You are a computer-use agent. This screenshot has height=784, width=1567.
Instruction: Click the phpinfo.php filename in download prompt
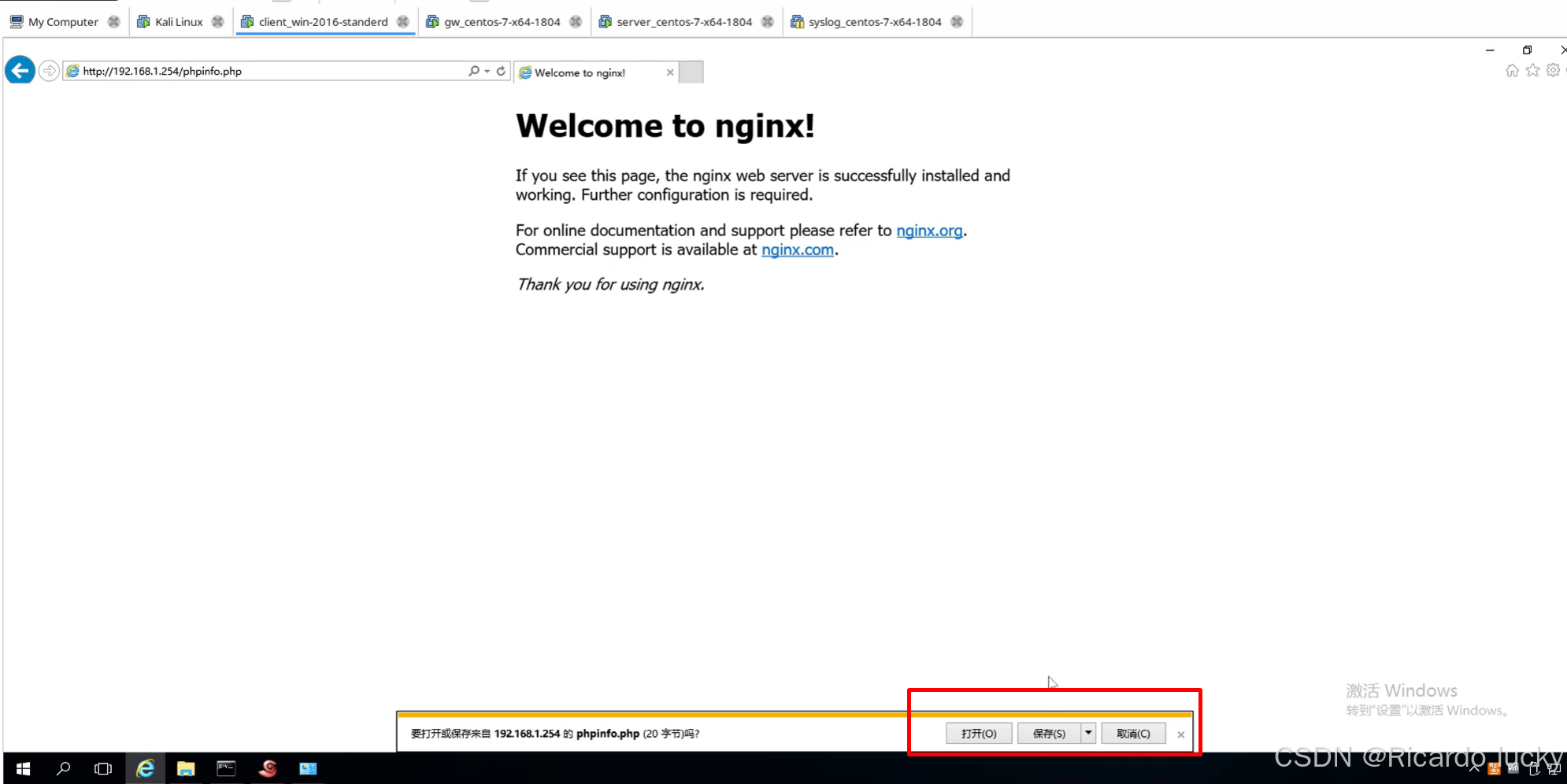[608, 734]
